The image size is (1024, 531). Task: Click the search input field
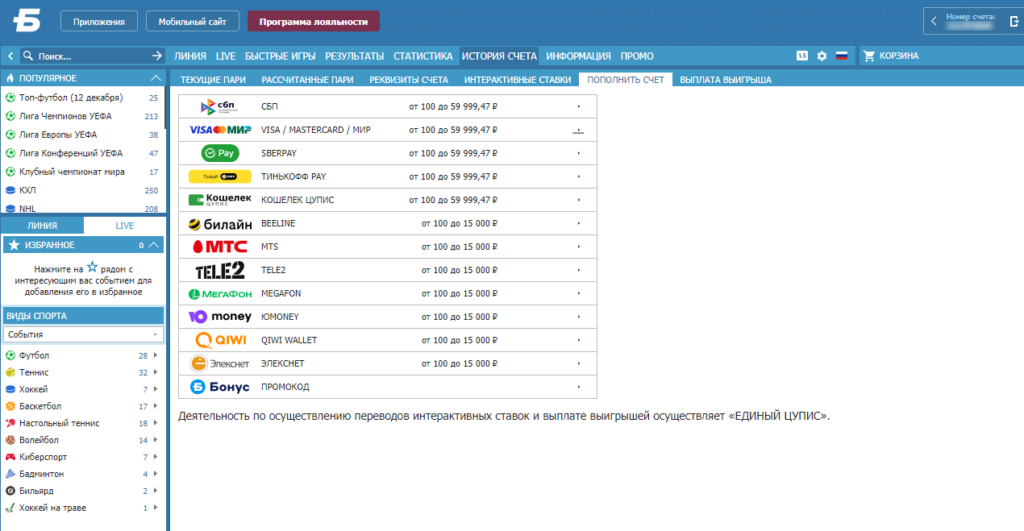(x=91, y=56)
